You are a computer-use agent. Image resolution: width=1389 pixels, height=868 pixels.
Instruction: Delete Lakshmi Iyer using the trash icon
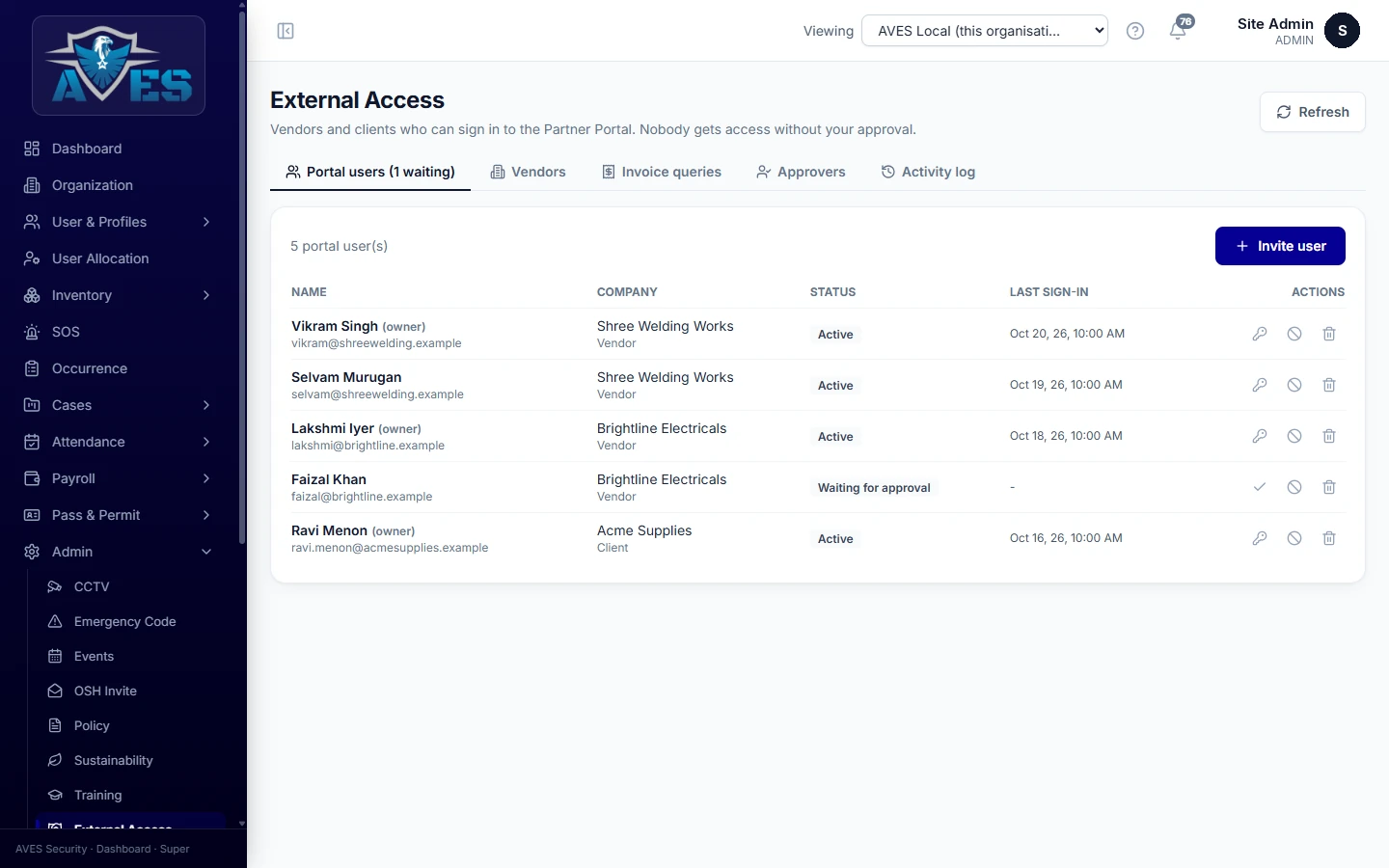1329,436
